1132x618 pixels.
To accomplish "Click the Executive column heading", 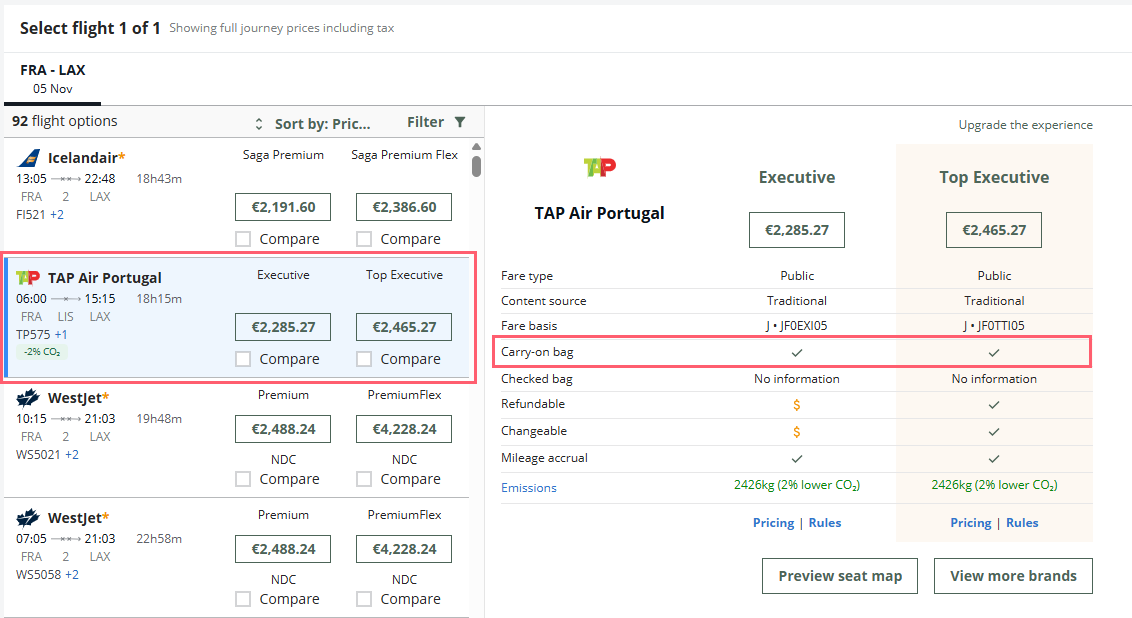I will coord(796,177).
